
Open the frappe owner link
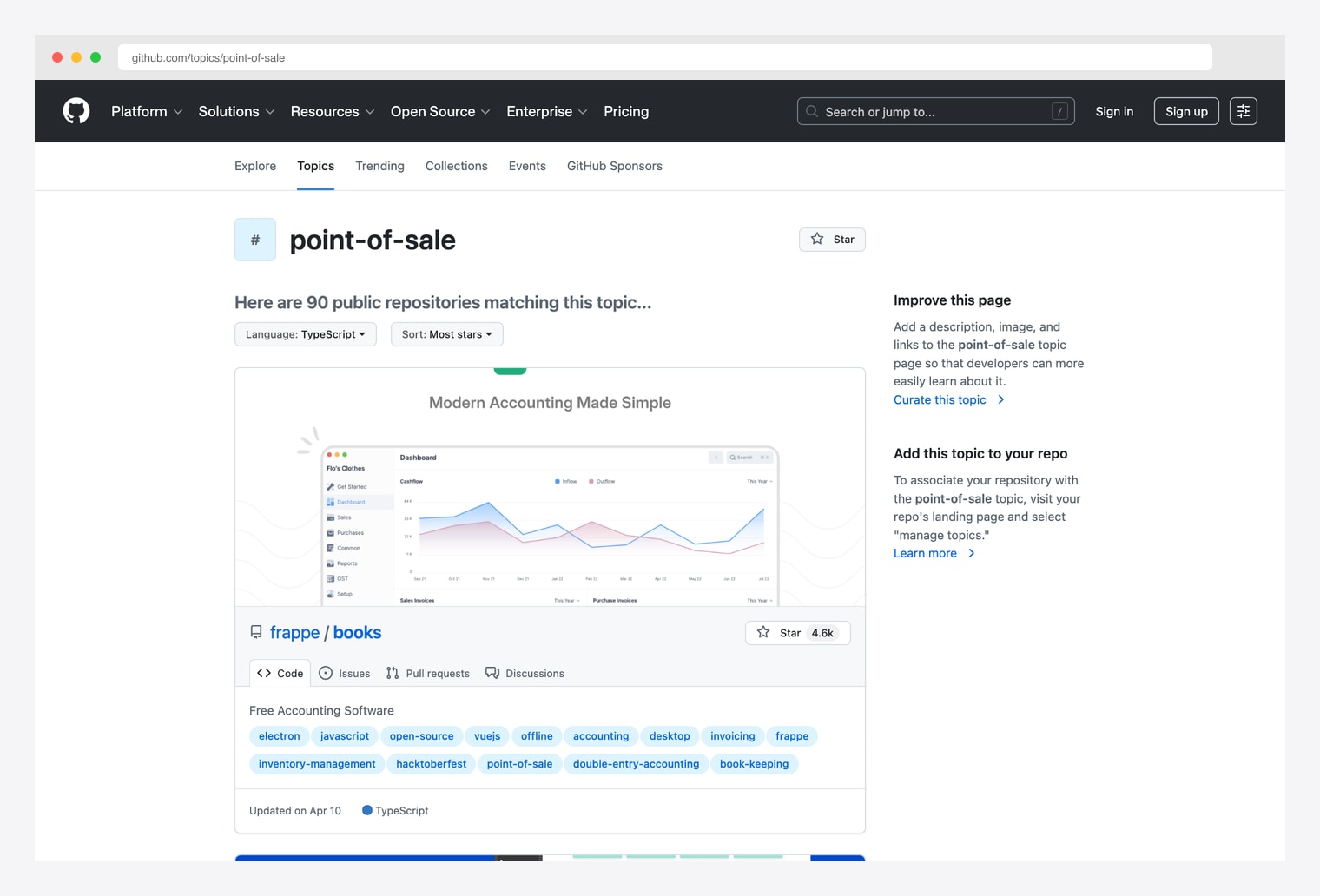click(294, 632)
